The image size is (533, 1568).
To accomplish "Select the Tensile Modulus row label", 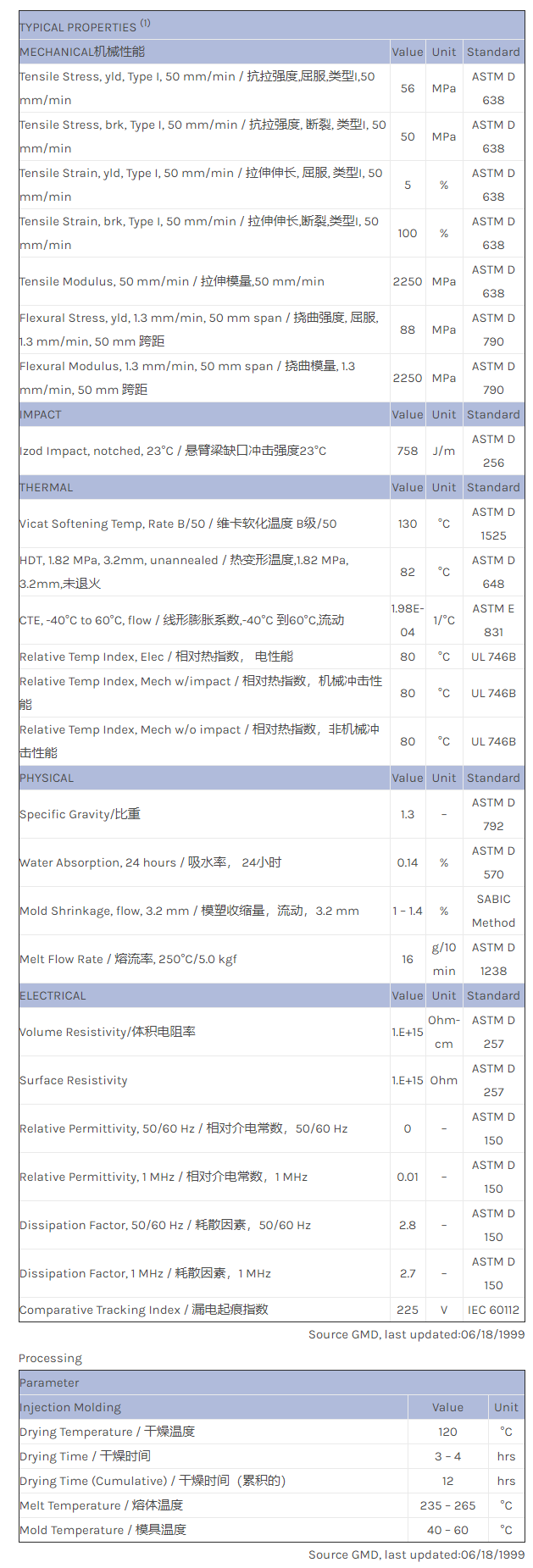I will coord(172,281).
